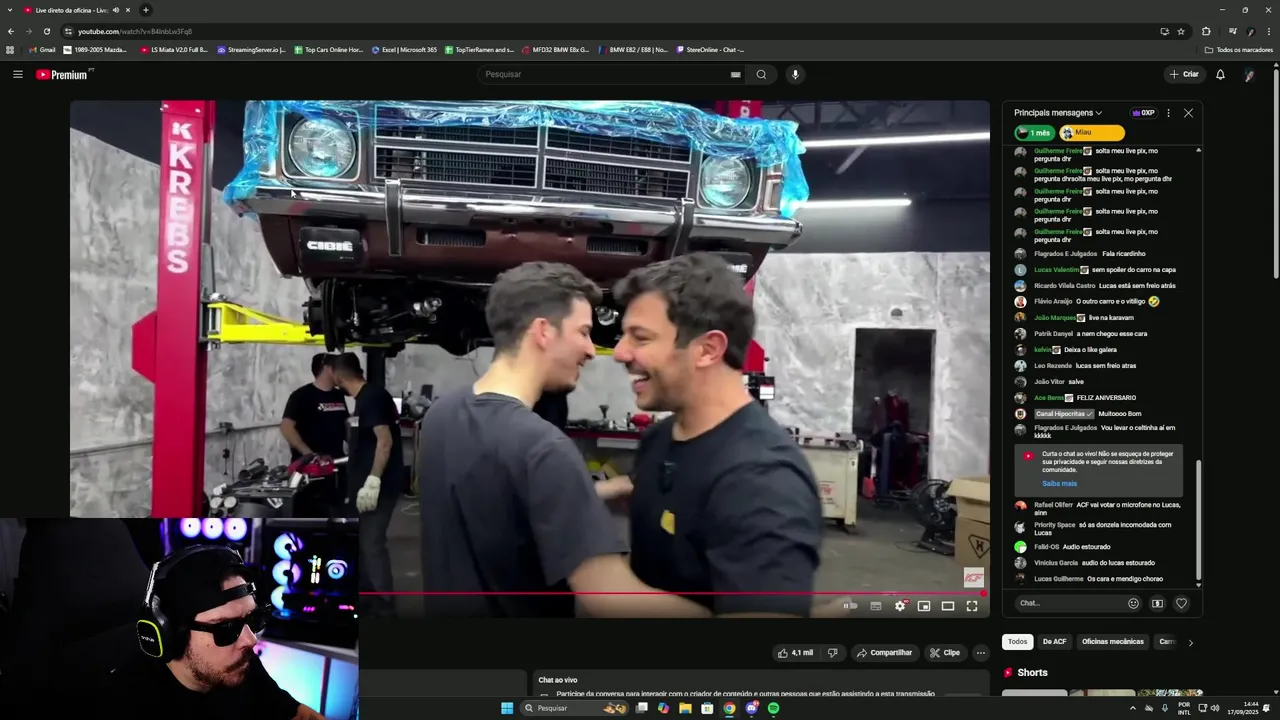
Task: Open more actions ellipsis under the video
Action: click(x=981, y=653)
